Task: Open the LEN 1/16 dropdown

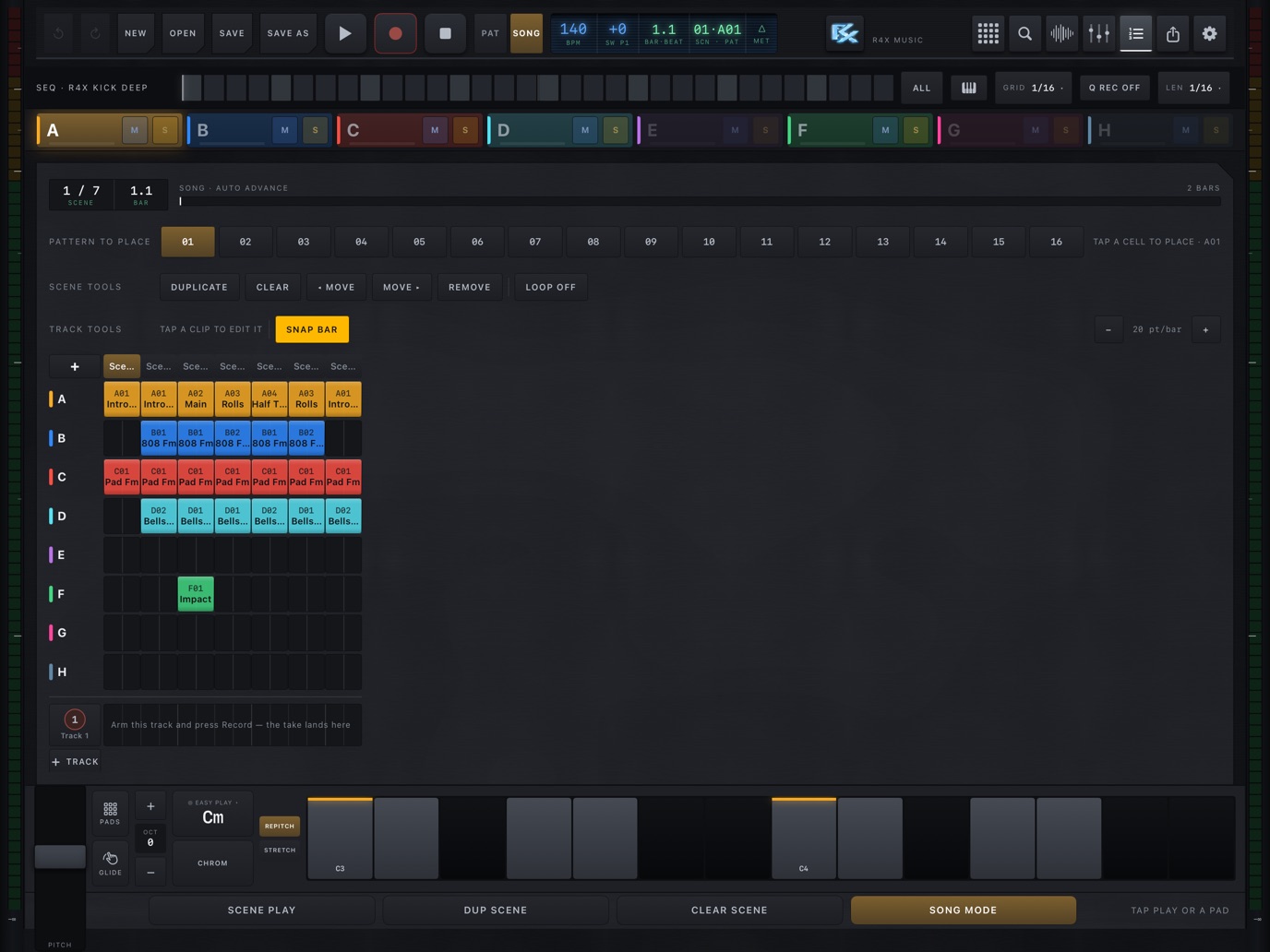Action: coord(1193,88)
